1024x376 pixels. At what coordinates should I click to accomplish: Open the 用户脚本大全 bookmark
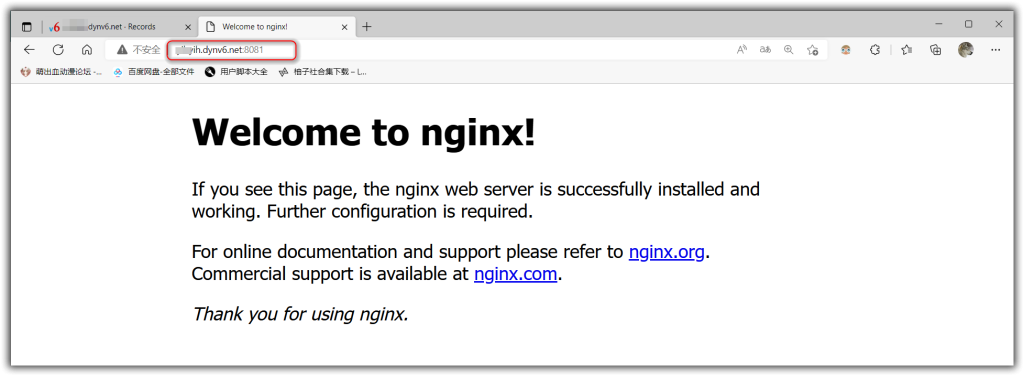click(236, 72)
